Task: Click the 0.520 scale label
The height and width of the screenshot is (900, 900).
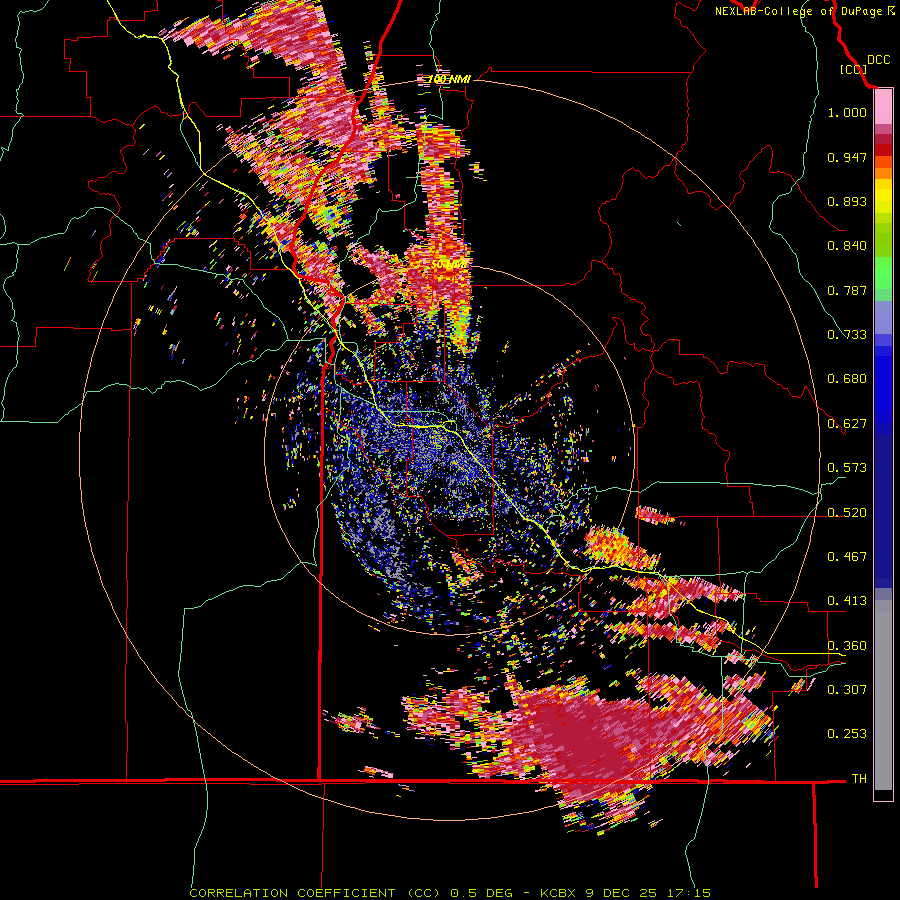Action: pos(847,513)
